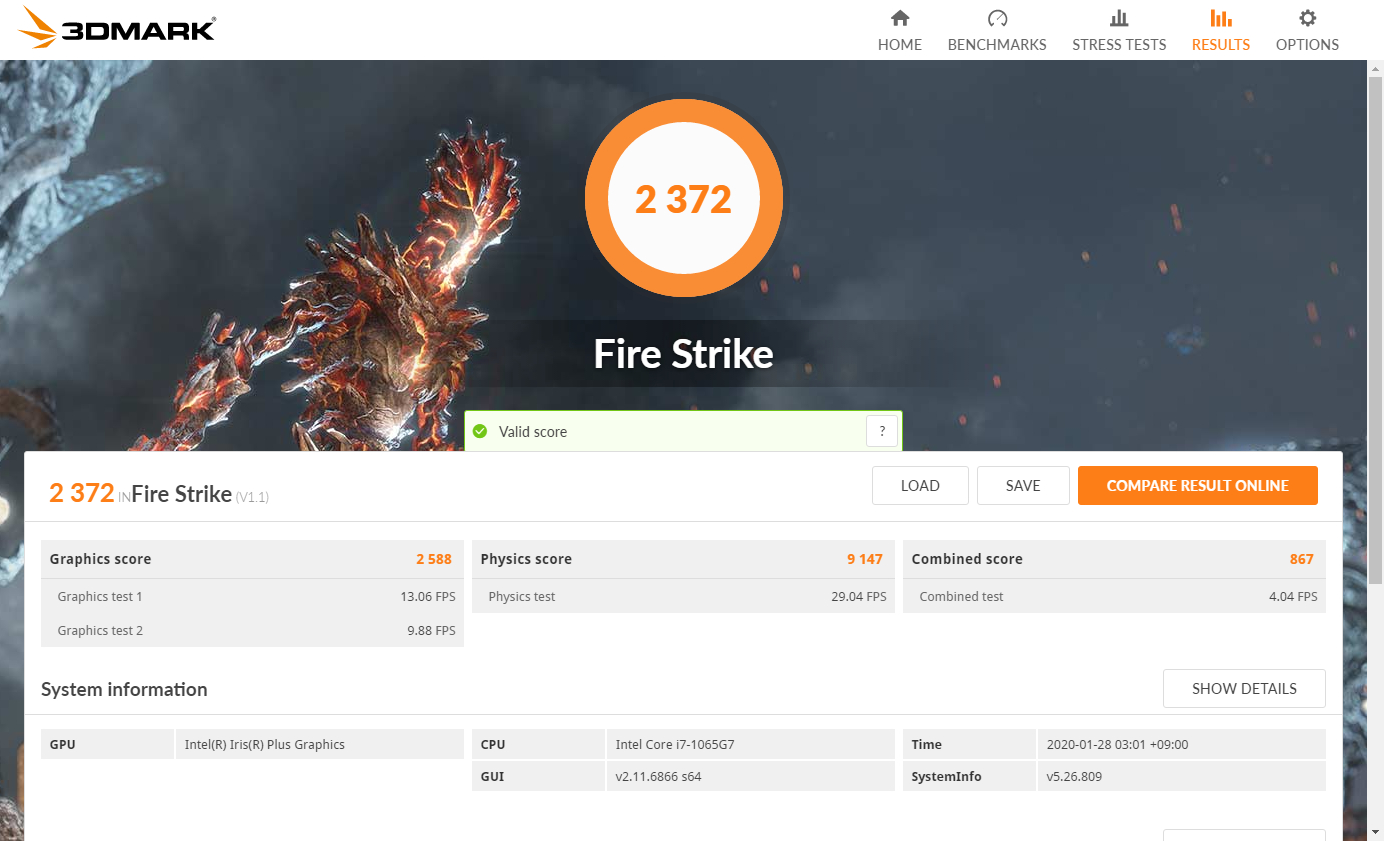Click the Graphics score header row
The height and width of the screenshot is (841, 1384).
[252, 559]
